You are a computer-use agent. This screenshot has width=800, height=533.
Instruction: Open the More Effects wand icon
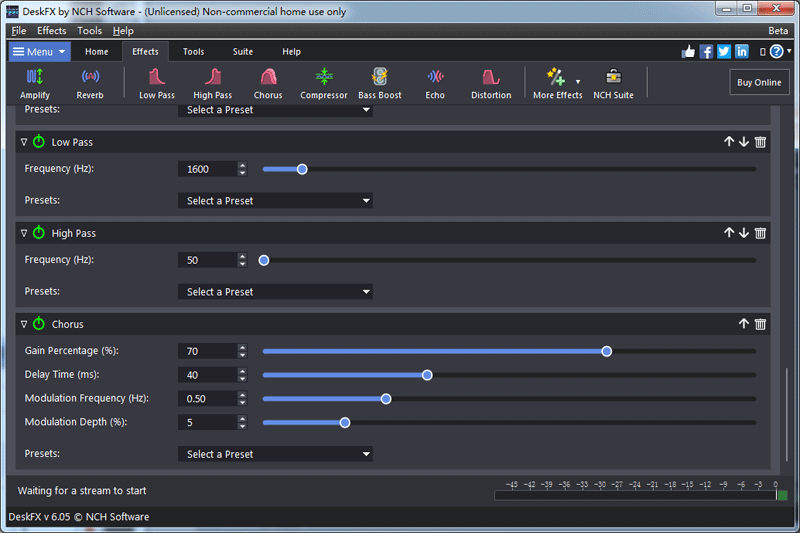pyautogui.click(x=555, y=78)
